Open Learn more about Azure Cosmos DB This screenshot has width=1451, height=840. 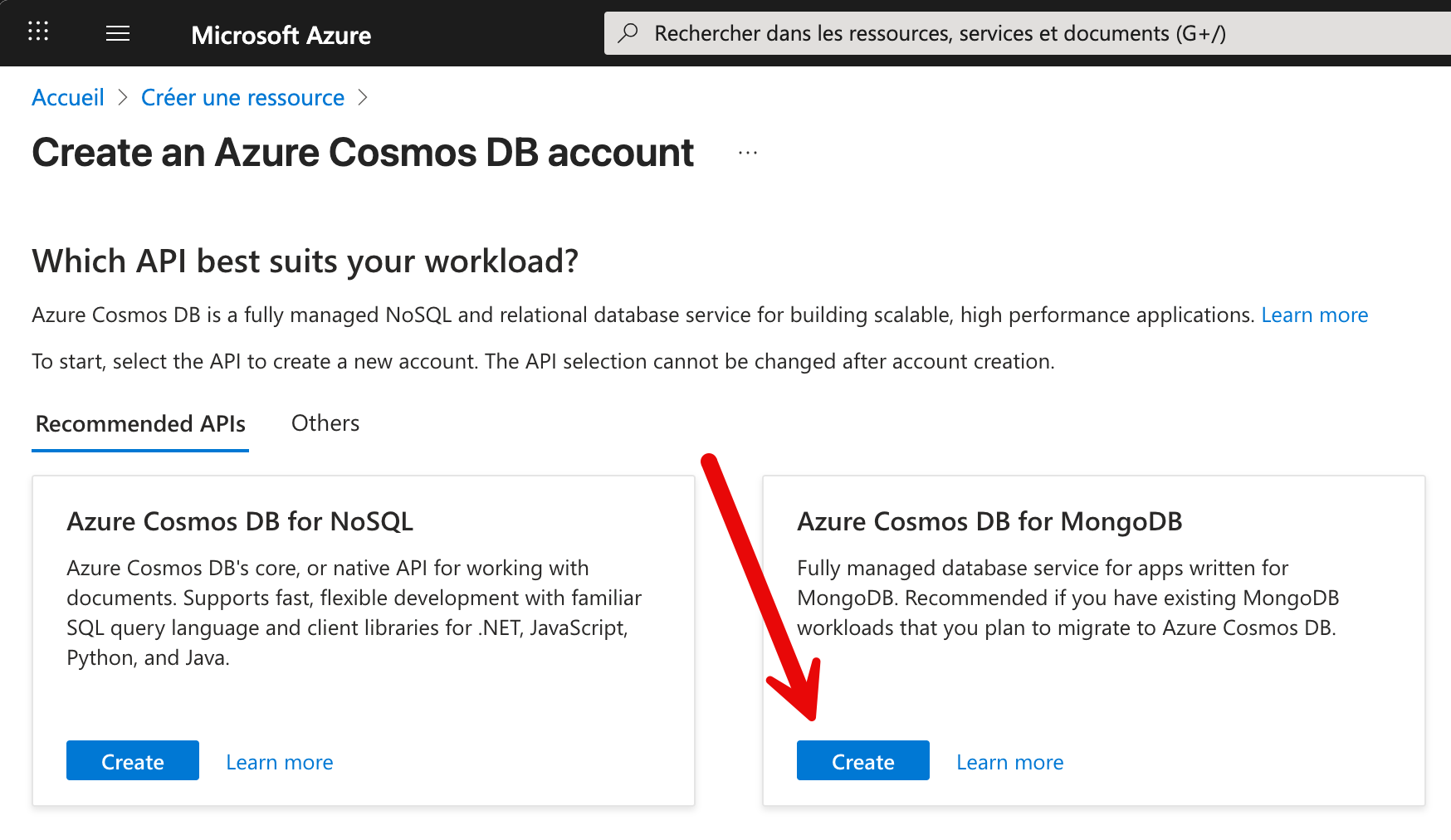(x=1314, y=315)
